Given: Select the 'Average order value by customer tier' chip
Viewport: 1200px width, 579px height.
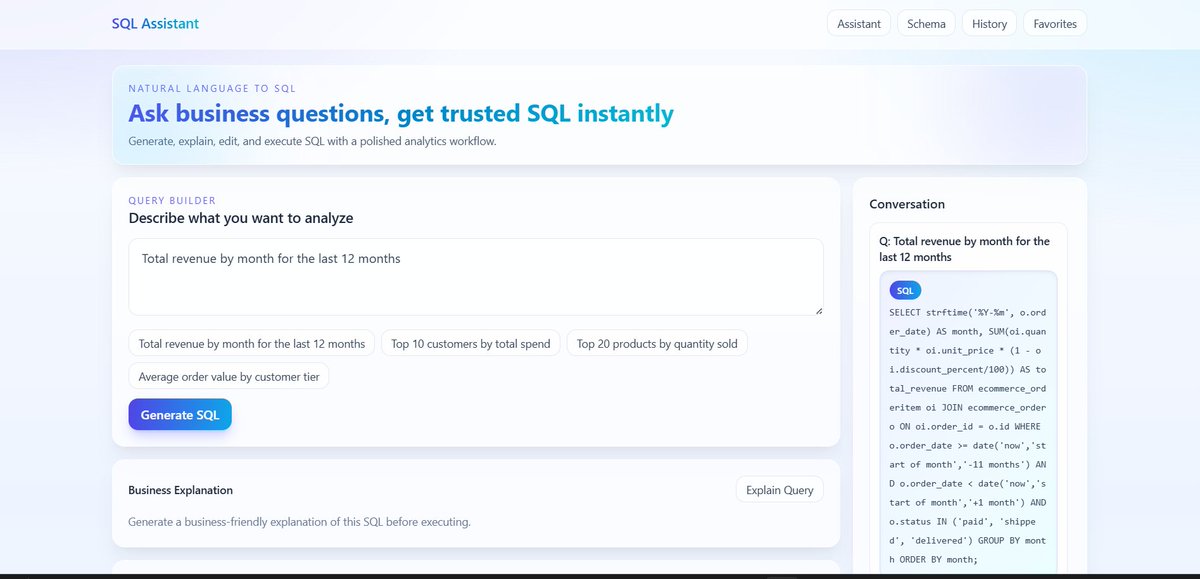Looking at the screenshot, I should pos(229,376).
